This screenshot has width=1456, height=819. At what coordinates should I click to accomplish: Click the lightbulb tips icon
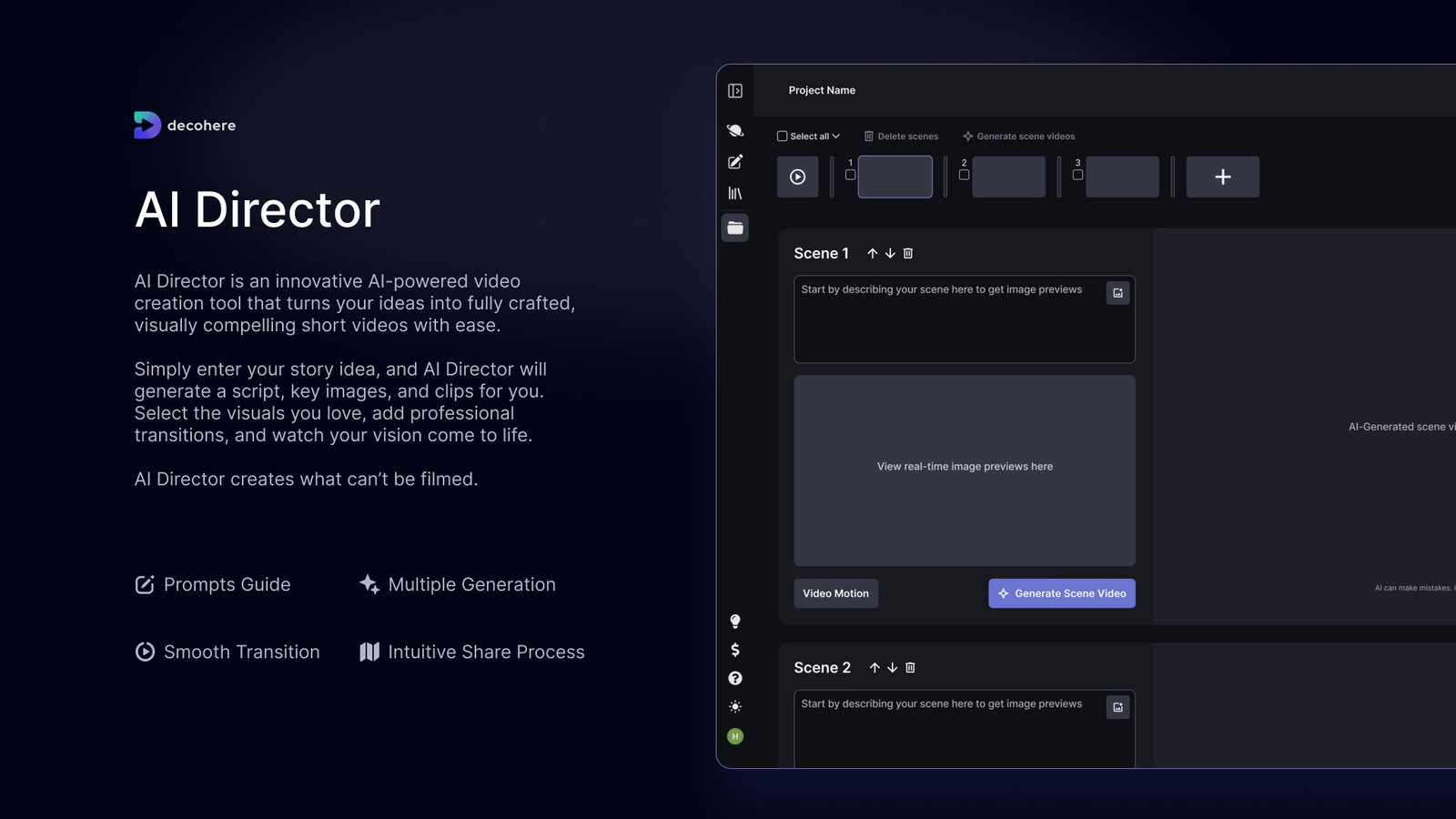click(735, 622)
